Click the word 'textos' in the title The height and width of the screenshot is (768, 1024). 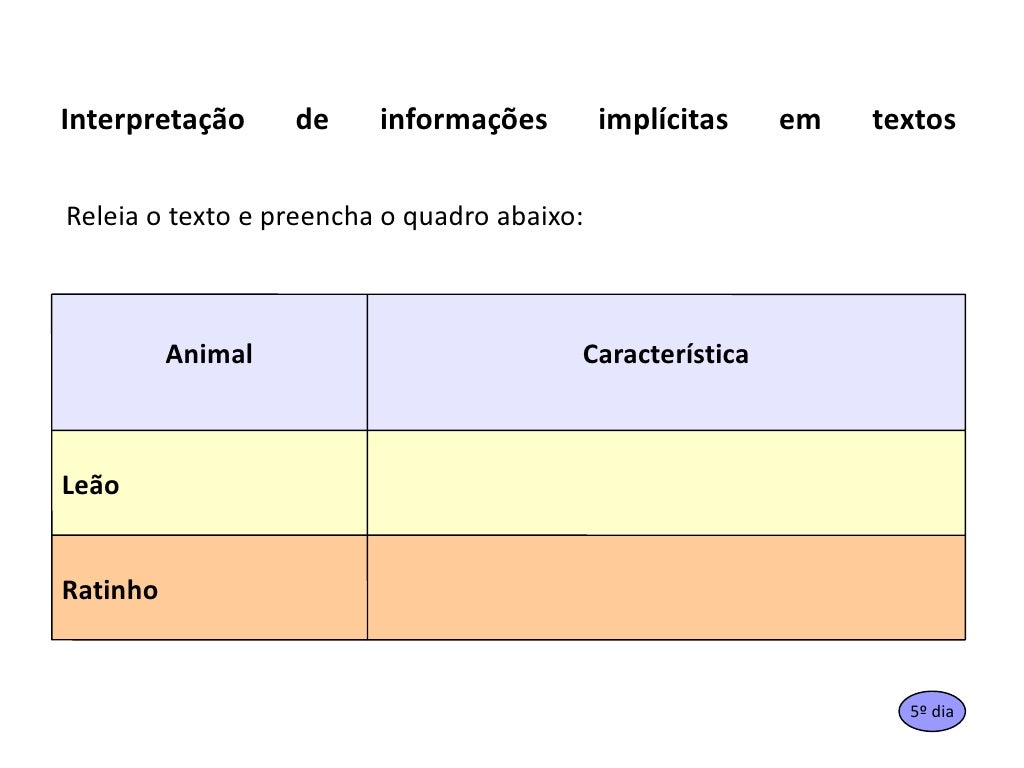tap(914, 120)
